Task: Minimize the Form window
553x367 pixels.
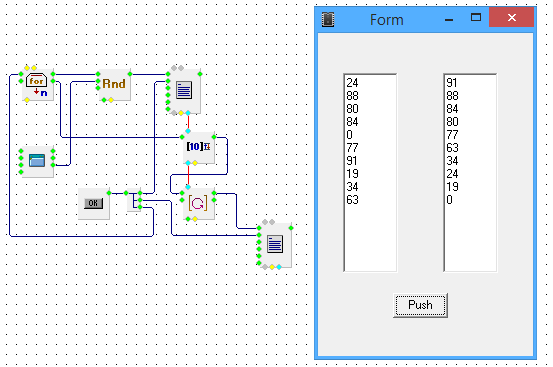Action: (x=449, y=19)
